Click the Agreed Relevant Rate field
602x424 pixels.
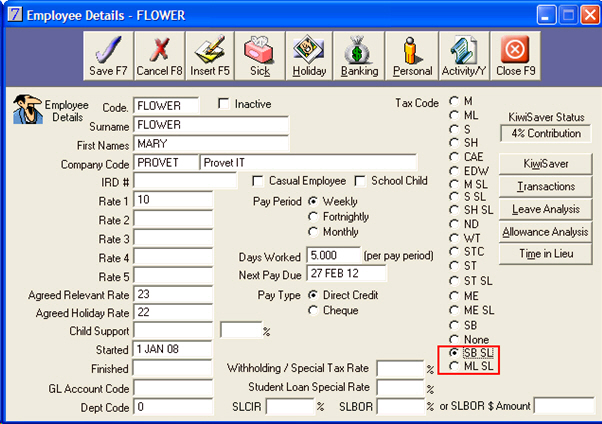pos(173,295)
